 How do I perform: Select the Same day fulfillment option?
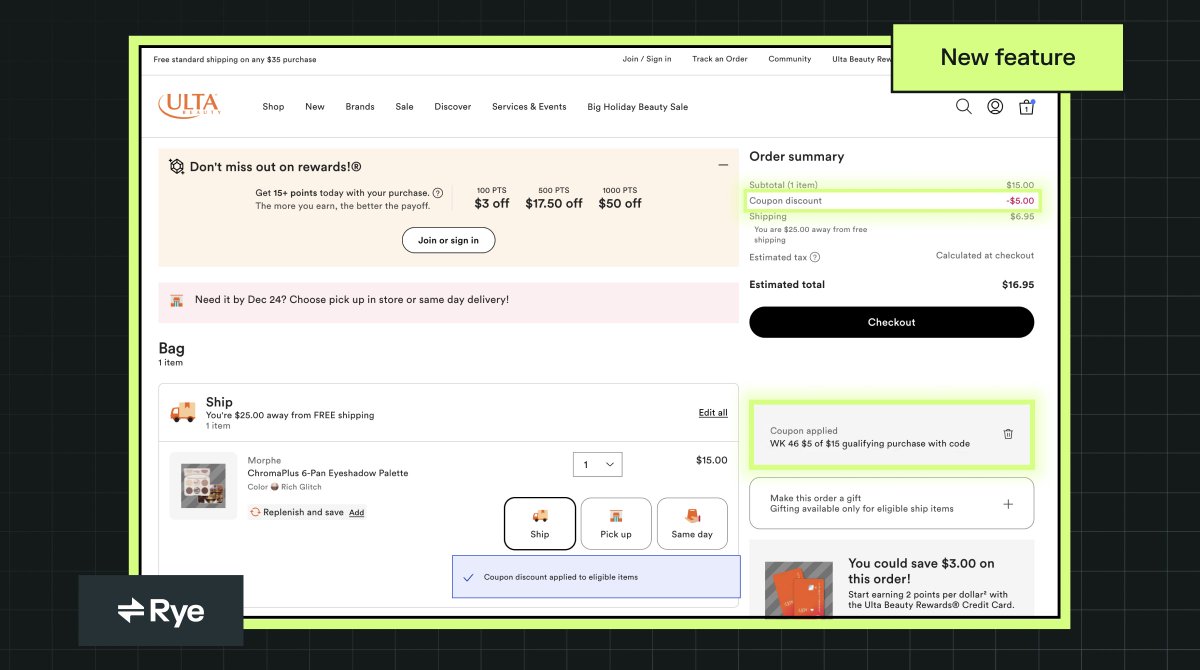tap(692, 523)
